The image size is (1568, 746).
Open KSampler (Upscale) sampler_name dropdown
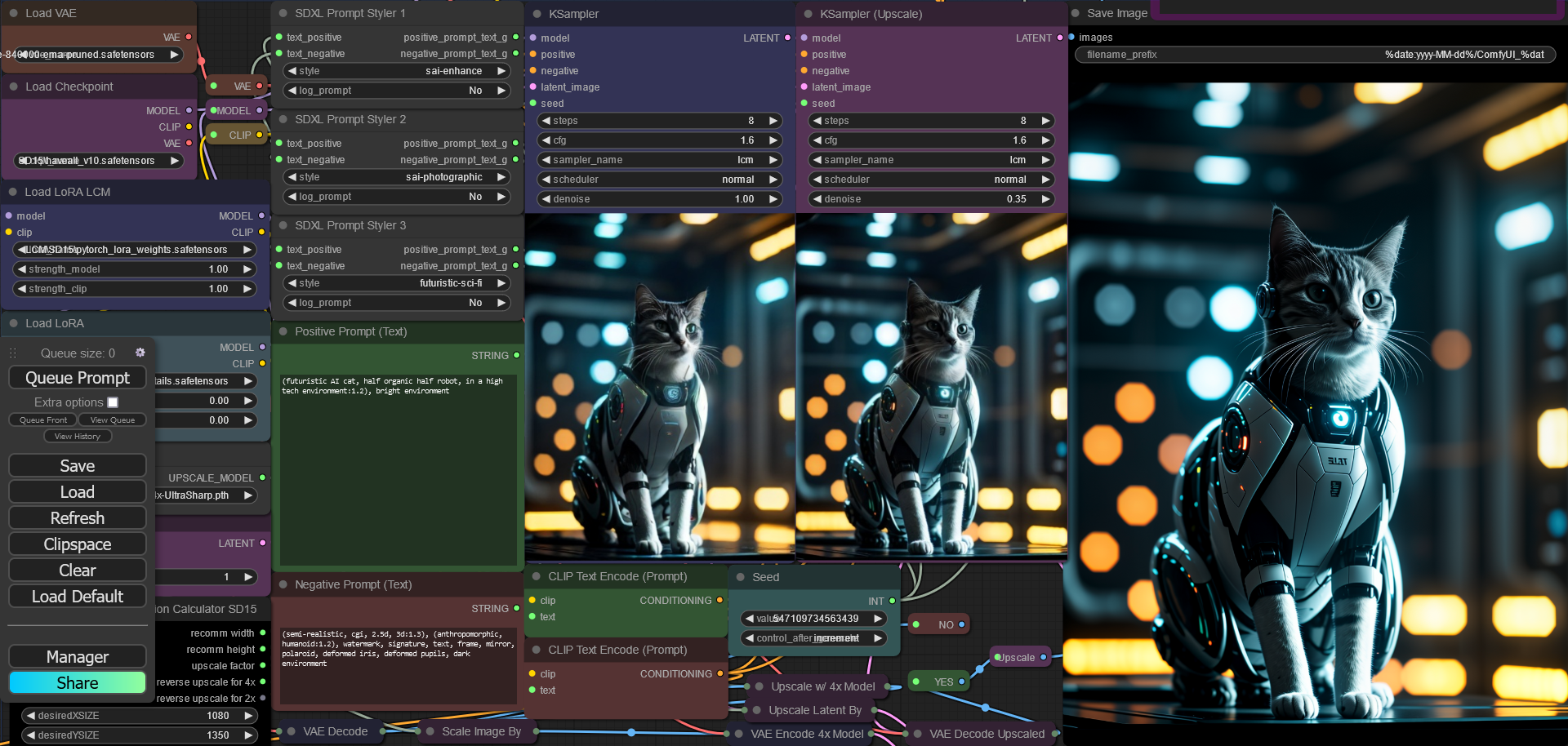(x=932, y=160)
